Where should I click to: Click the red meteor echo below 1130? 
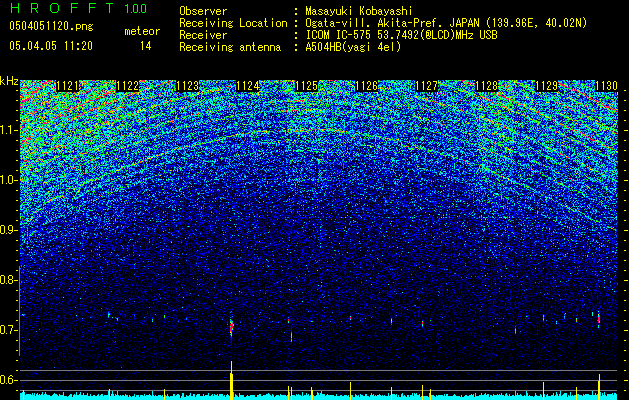(x=599, y=319)
